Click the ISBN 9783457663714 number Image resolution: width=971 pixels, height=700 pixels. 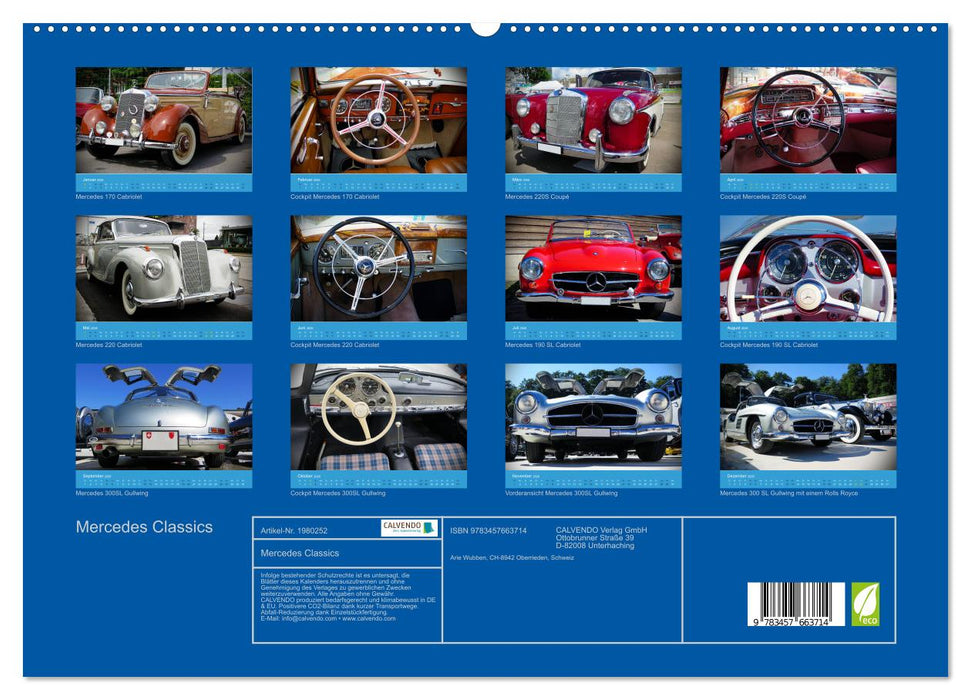pos(487,530)
